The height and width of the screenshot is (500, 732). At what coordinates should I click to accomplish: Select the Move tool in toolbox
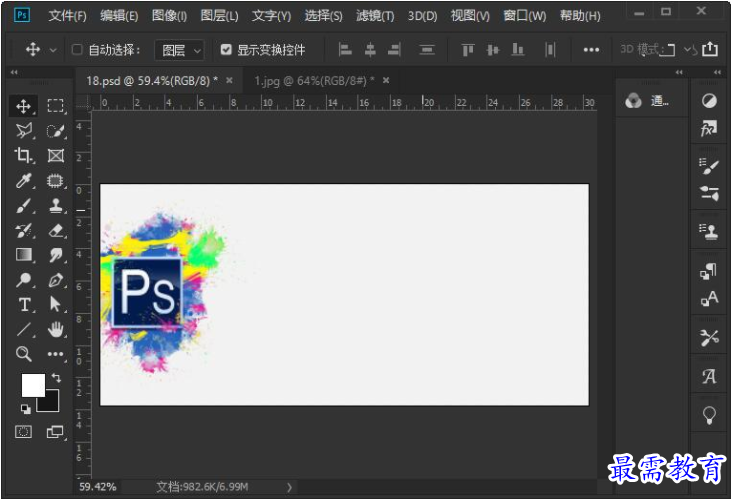click(x=23, y=106)
